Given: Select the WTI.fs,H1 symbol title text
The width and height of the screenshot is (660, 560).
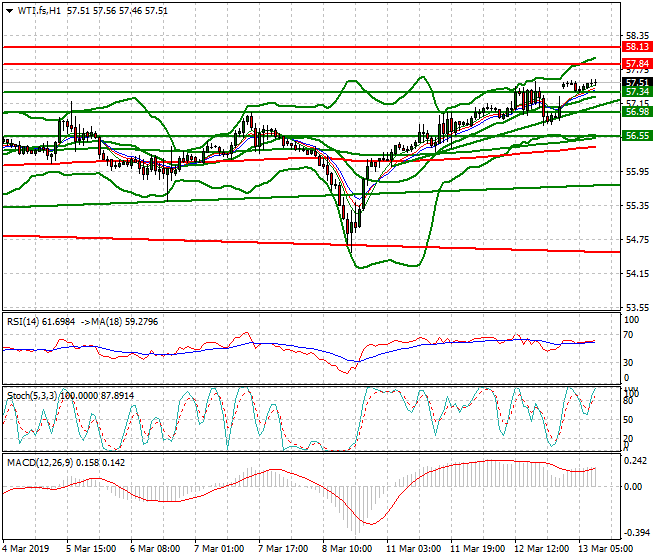Looking at the screenshot, I should click(x=39, y=11).
